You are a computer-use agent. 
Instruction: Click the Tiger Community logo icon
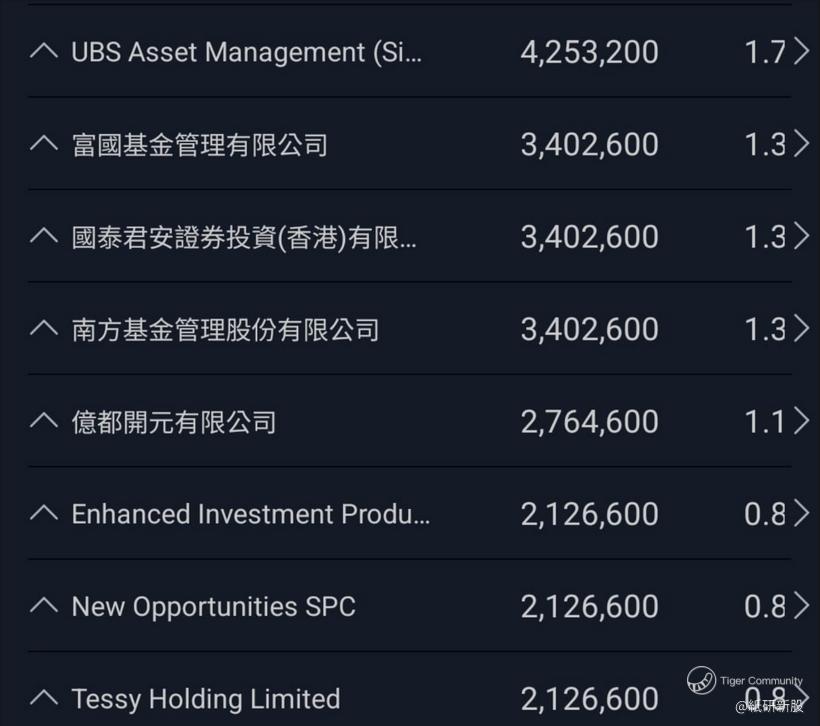click(701, 680)
